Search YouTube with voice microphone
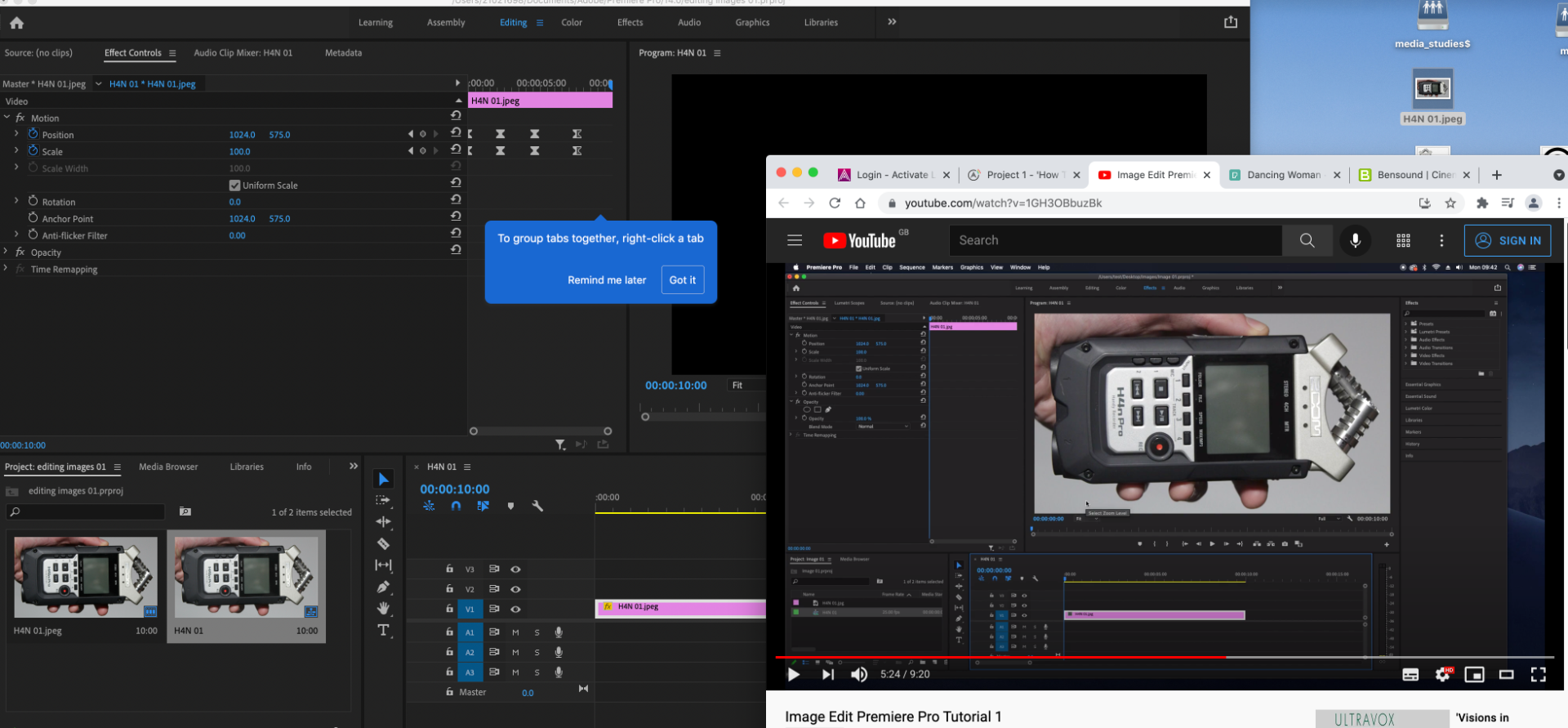 coord(1355,240)
